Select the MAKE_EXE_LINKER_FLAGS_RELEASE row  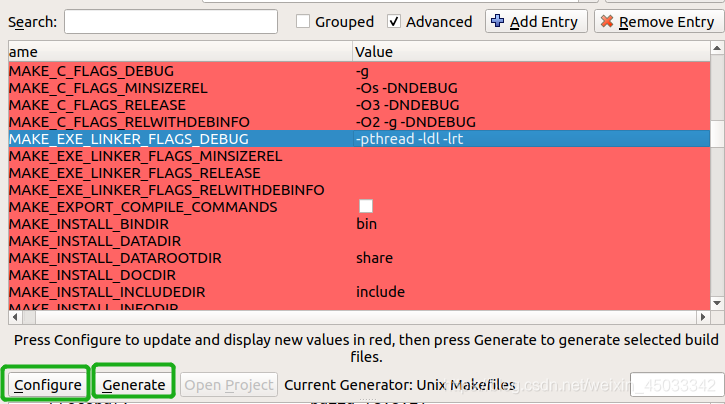tap(359, 173)
